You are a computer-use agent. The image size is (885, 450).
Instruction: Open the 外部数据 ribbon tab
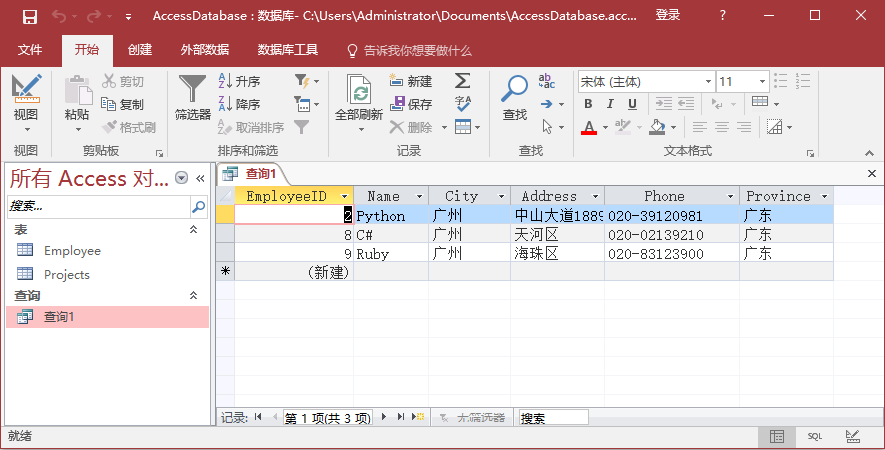(x=204, y=50)
